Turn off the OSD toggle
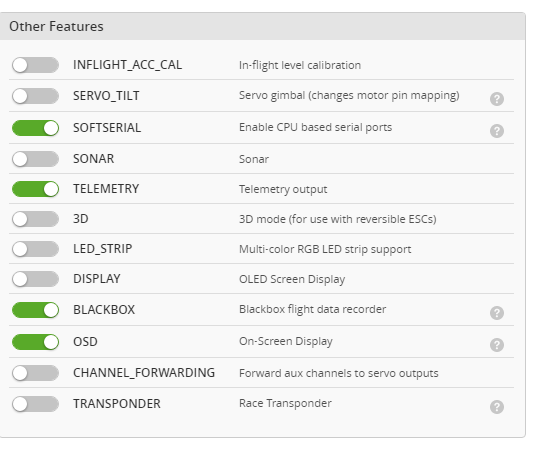The width and height of the screenshot is (534, 450). tap(35, 342)
